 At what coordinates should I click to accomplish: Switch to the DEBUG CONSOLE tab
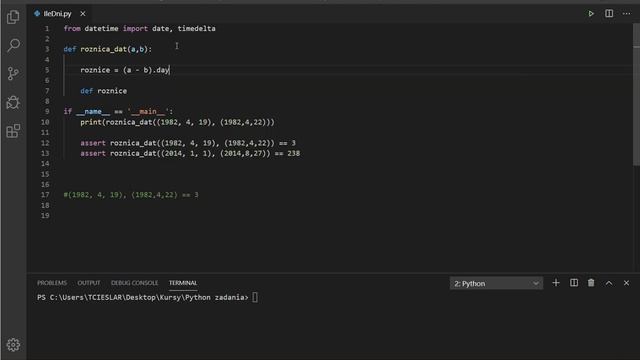click(x=134, y=283)
